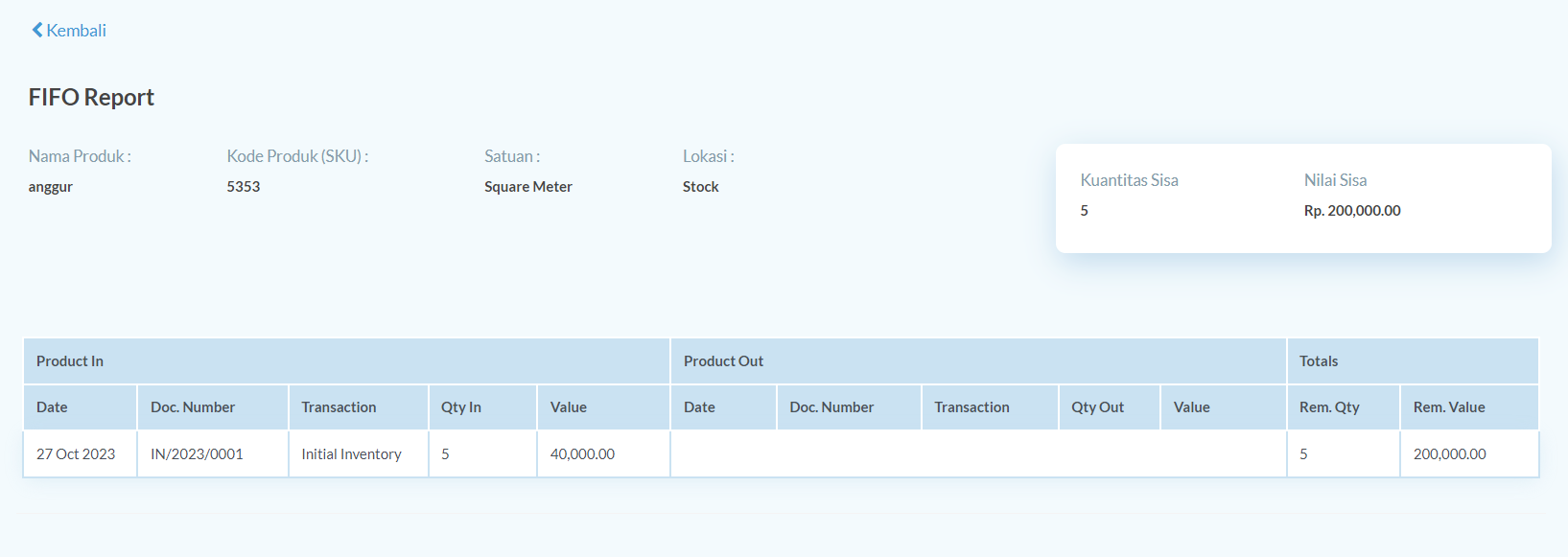Screen dimensions: 1568x557
Task: Go back via the Kembali link
Action: 69,30
